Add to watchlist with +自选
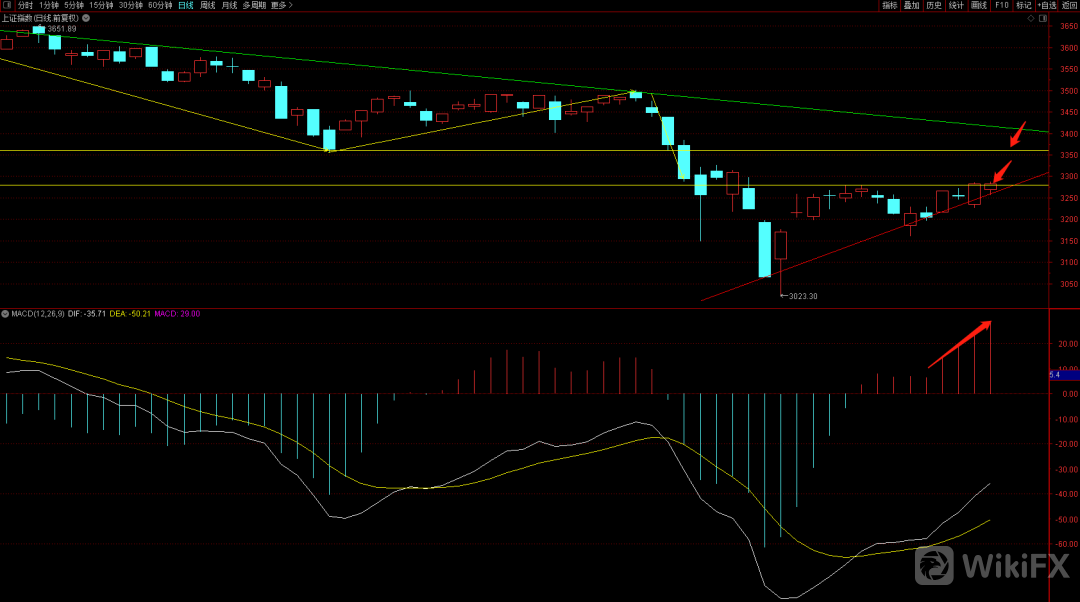The height and width of the screenshot is (602, 1080). click(x=1047, y=5)
